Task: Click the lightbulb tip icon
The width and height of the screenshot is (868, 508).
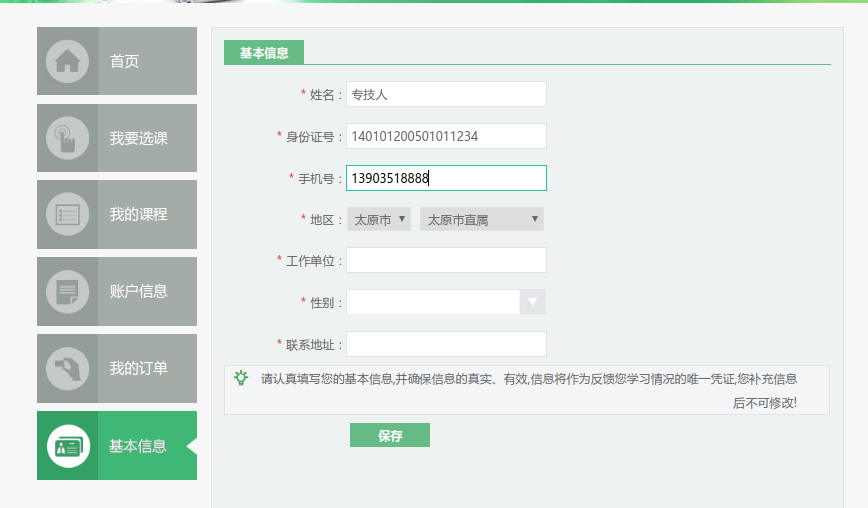Action: coord(241,378)
